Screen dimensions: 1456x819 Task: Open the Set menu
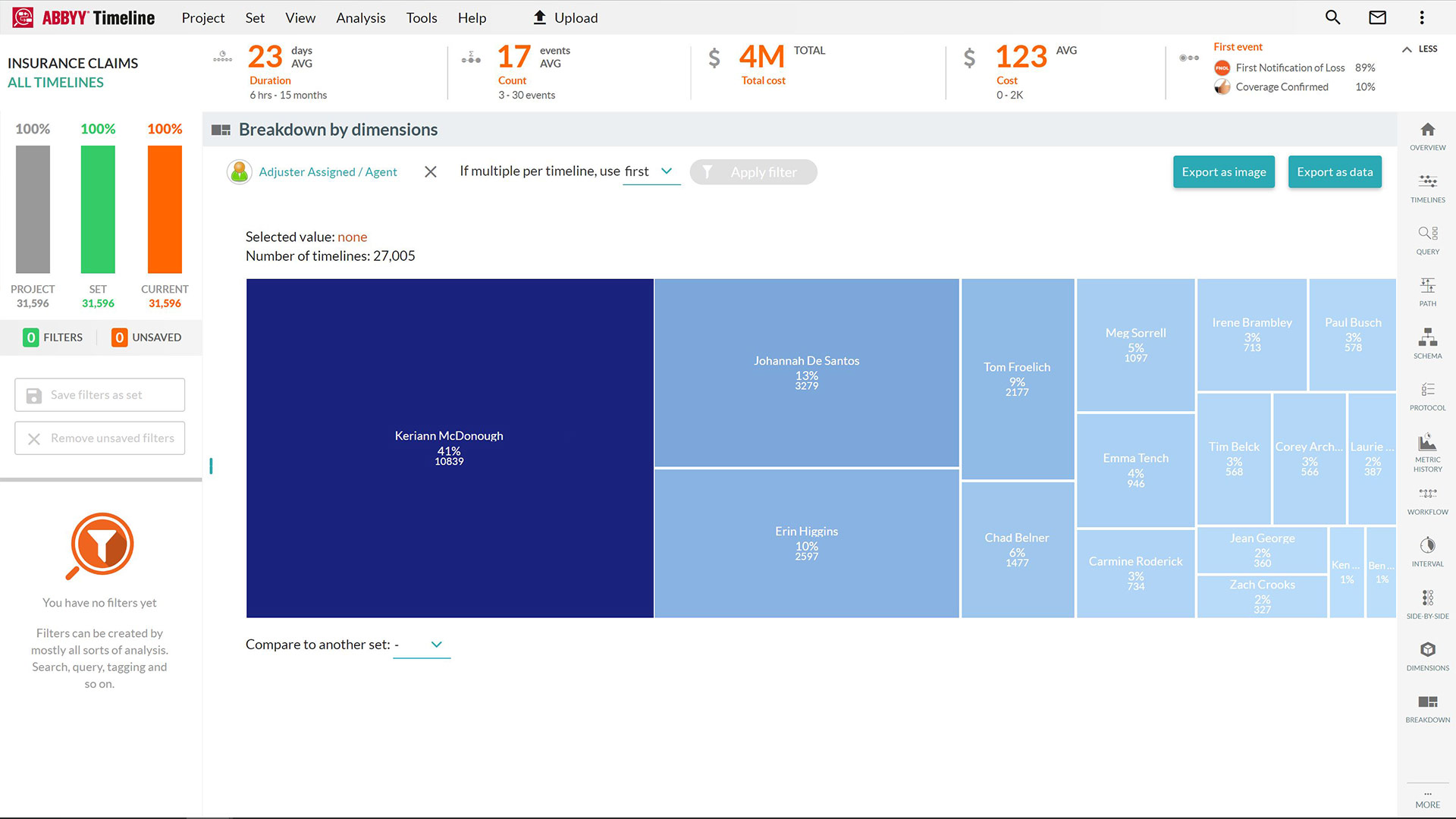click(x=255, y=17)
